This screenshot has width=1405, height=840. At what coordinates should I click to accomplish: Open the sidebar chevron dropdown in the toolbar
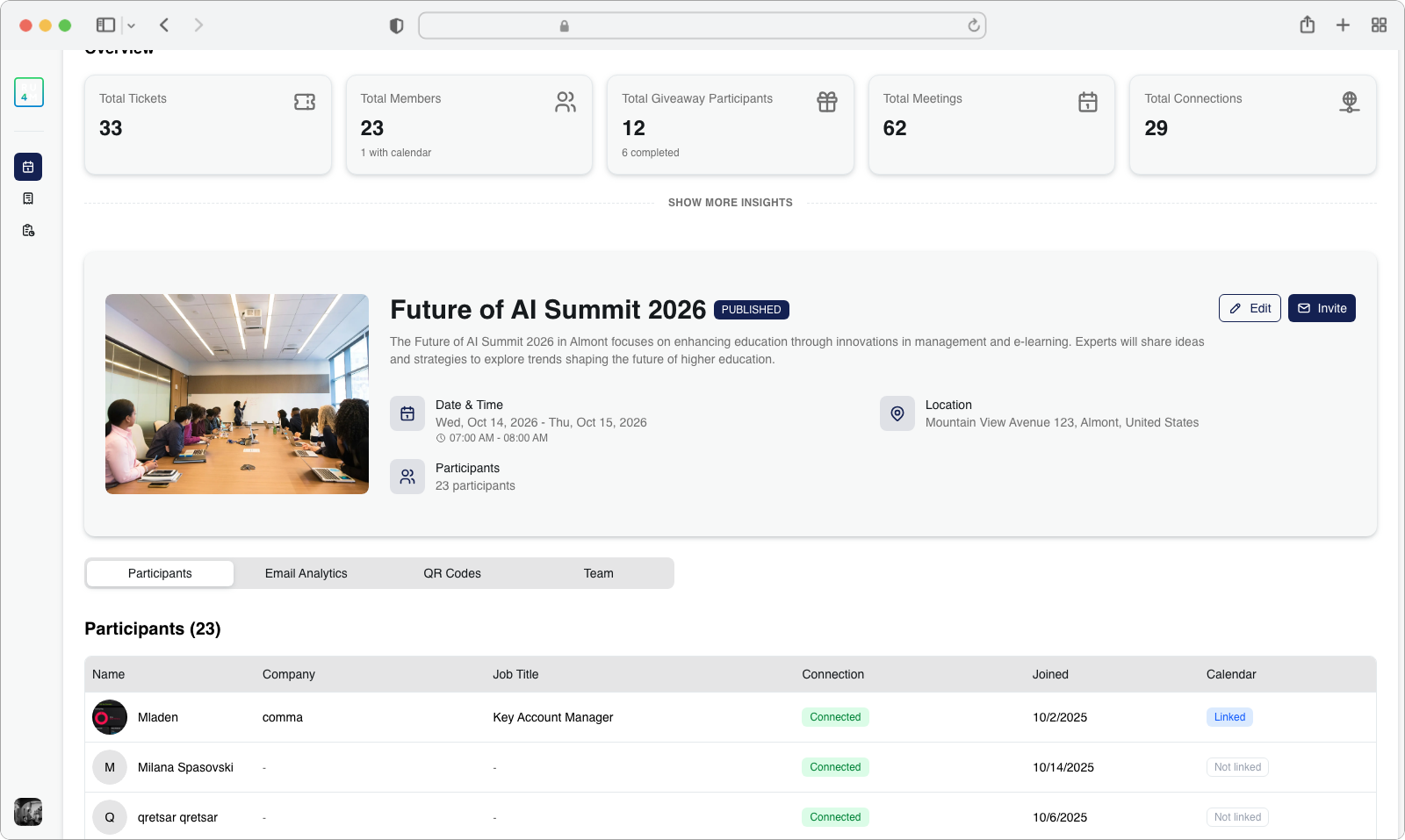(x=132, y=25)
